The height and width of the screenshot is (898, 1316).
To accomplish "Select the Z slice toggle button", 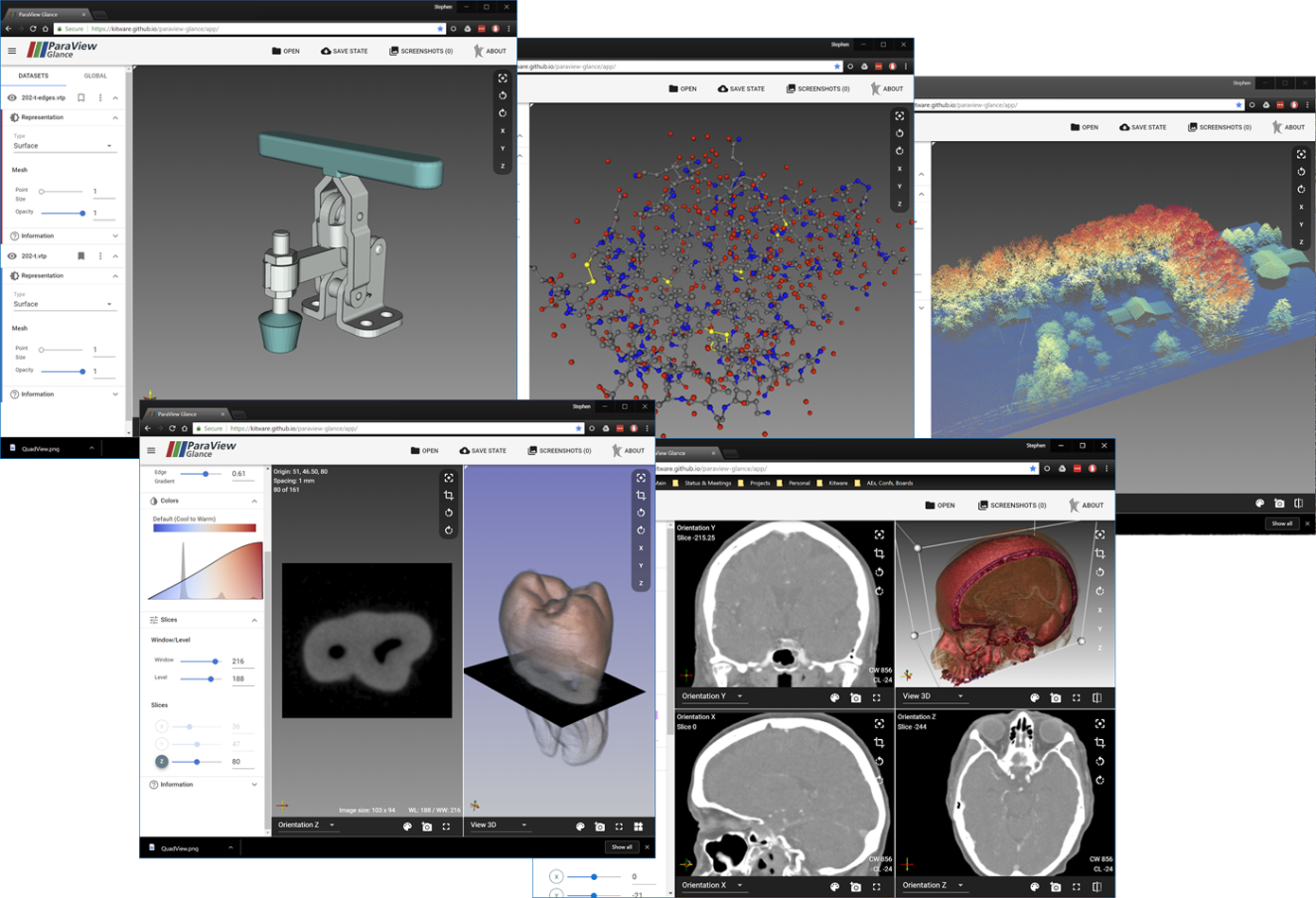I will pyautogui.click(x=162, y=761).
